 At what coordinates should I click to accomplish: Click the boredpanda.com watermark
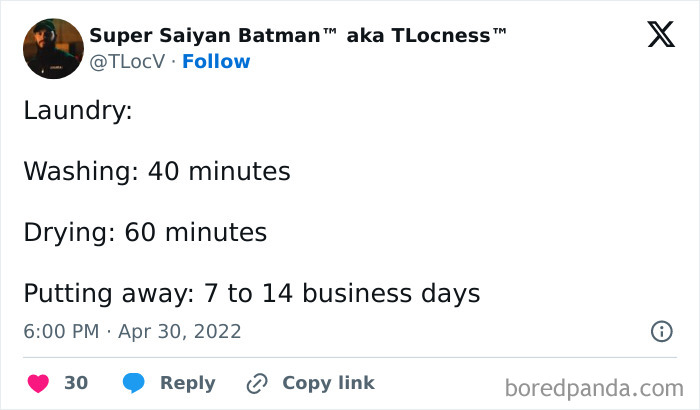pos(594,387)
